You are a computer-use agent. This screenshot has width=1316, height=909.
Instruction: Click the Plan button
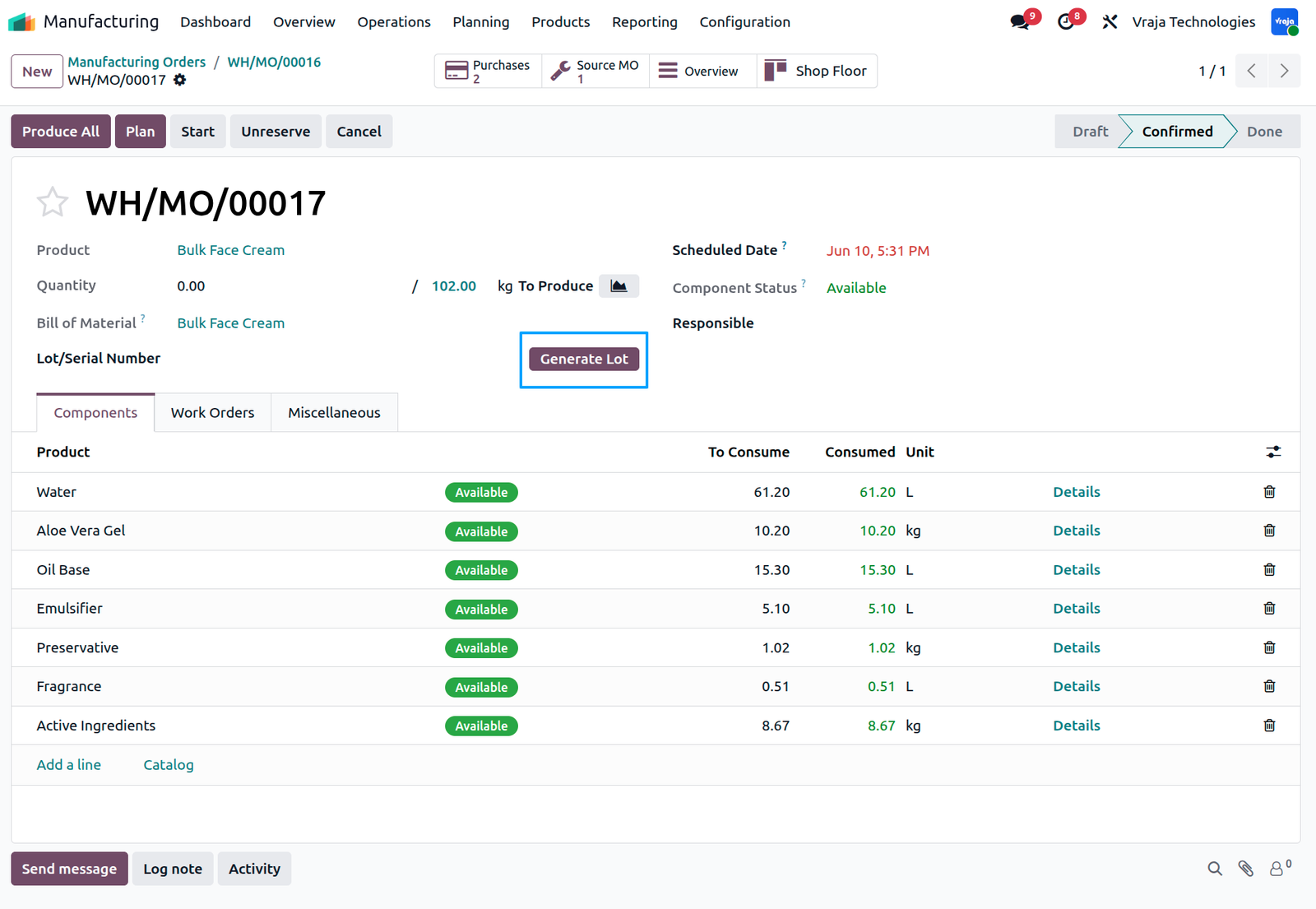point(141,132)
